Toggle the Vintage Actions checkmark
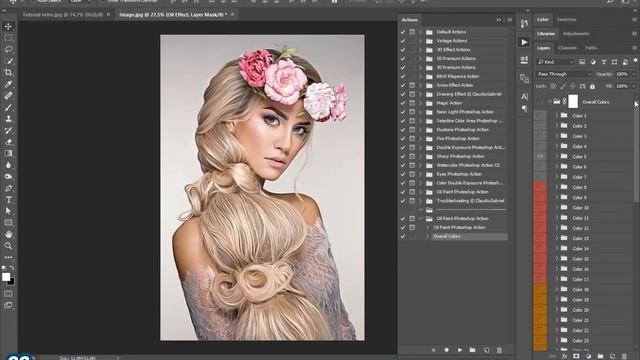Screen dimensions: 640x360 (403, 41)
